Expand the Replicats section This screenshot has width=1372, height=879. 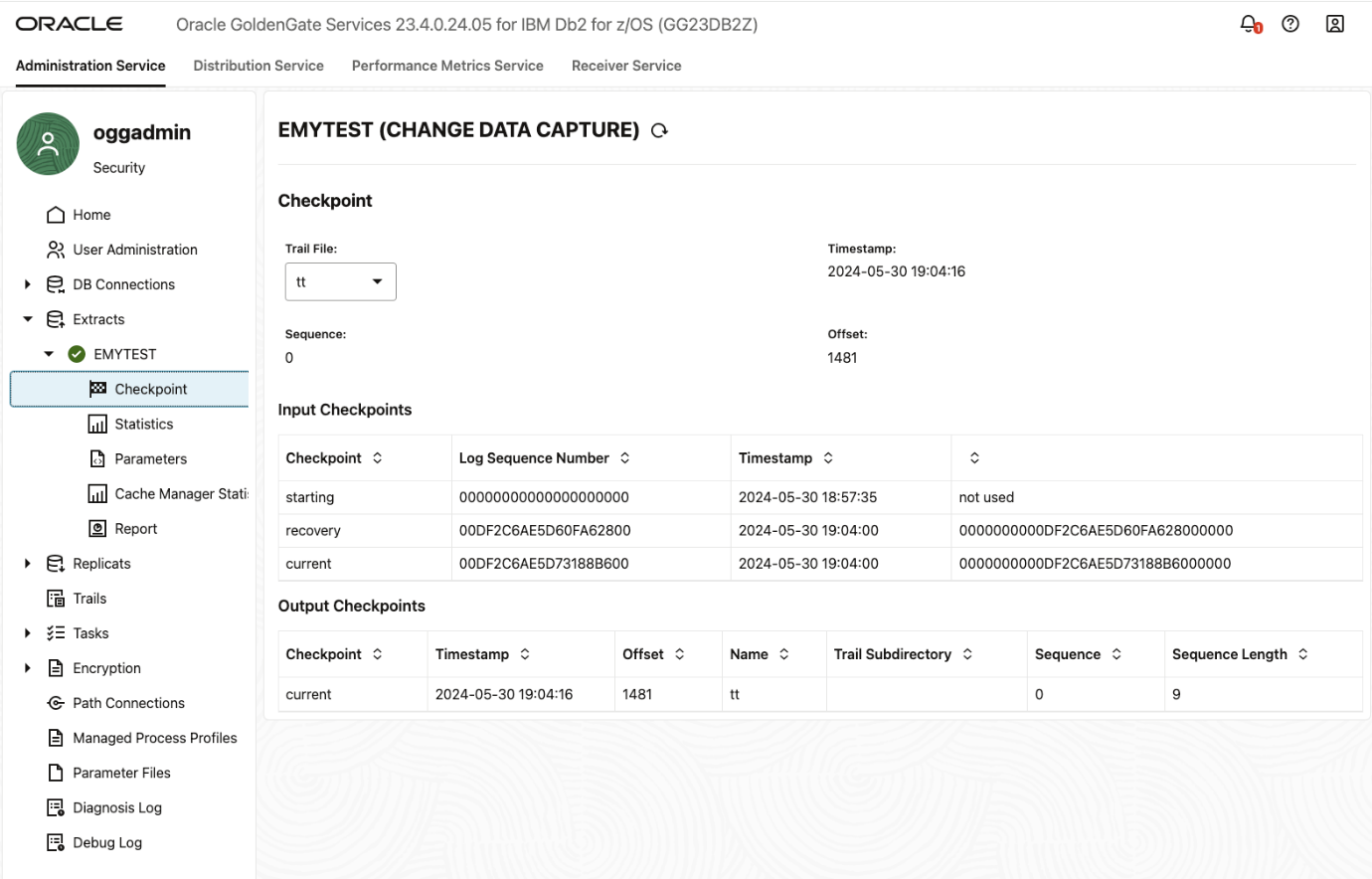[27, 563]
